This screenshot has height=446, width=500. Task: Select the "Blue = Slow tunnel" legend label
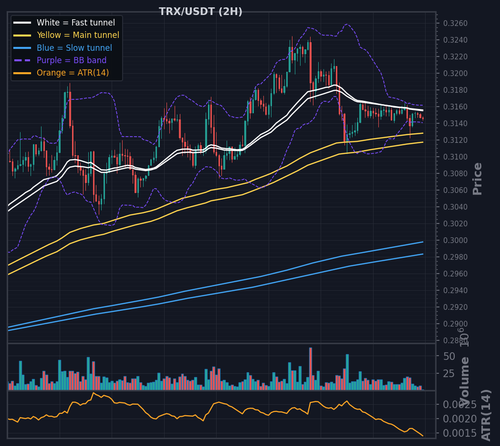click(74, 48)
